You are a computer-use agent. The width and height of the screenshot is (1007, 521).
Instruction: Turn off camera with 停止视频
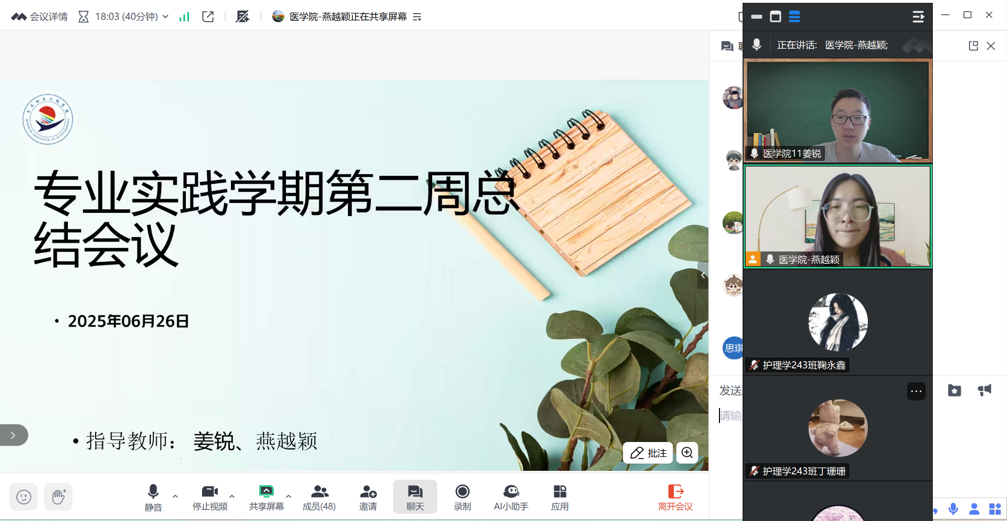click(x=210, y=496)
